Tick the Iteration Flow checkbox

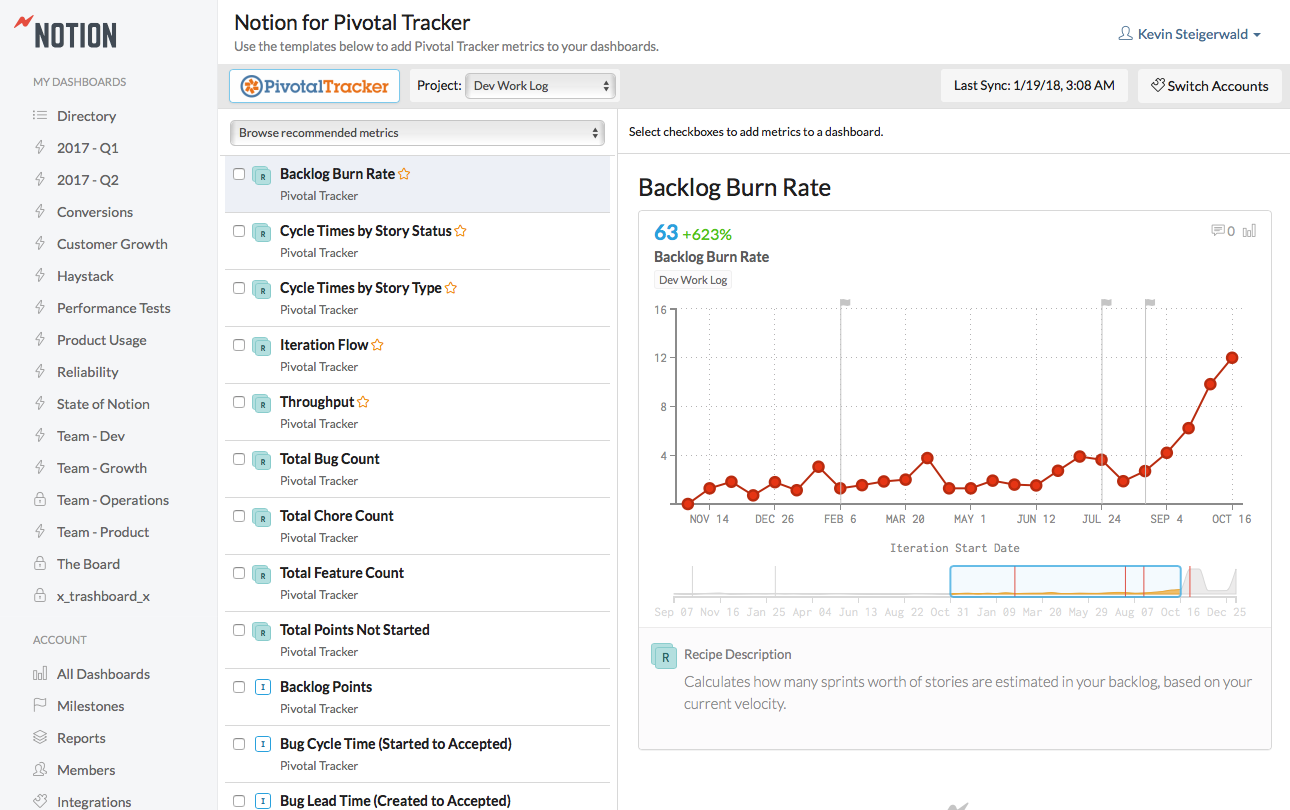point(239,345)
